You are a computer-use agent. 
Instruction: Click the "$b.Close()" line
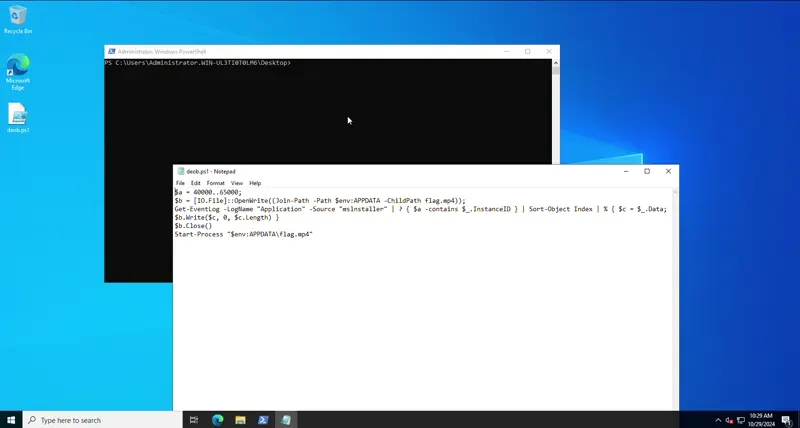click(193, 226)
